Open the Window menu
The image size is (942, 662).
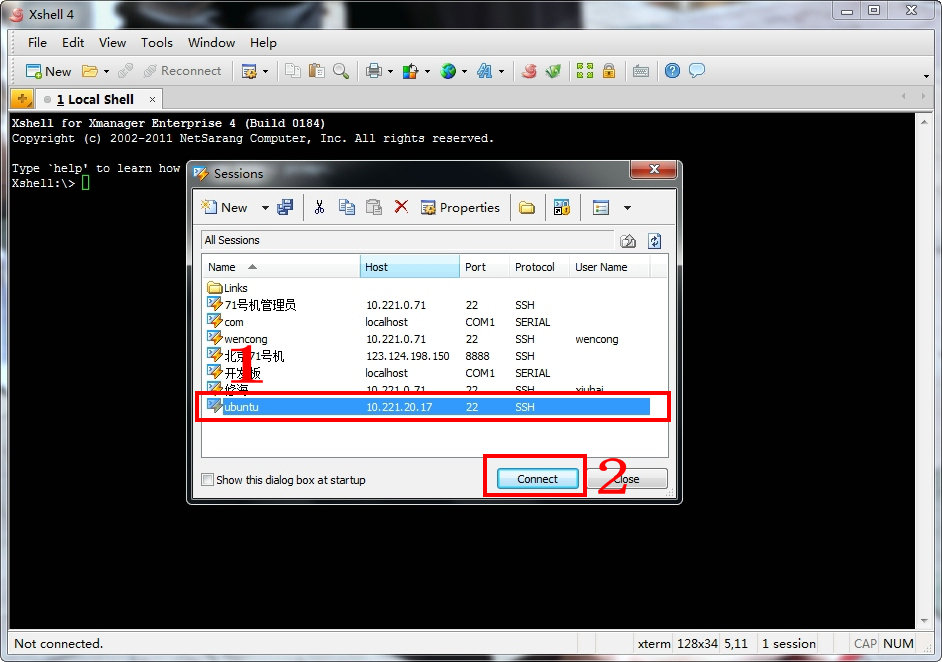click(211, 43)
